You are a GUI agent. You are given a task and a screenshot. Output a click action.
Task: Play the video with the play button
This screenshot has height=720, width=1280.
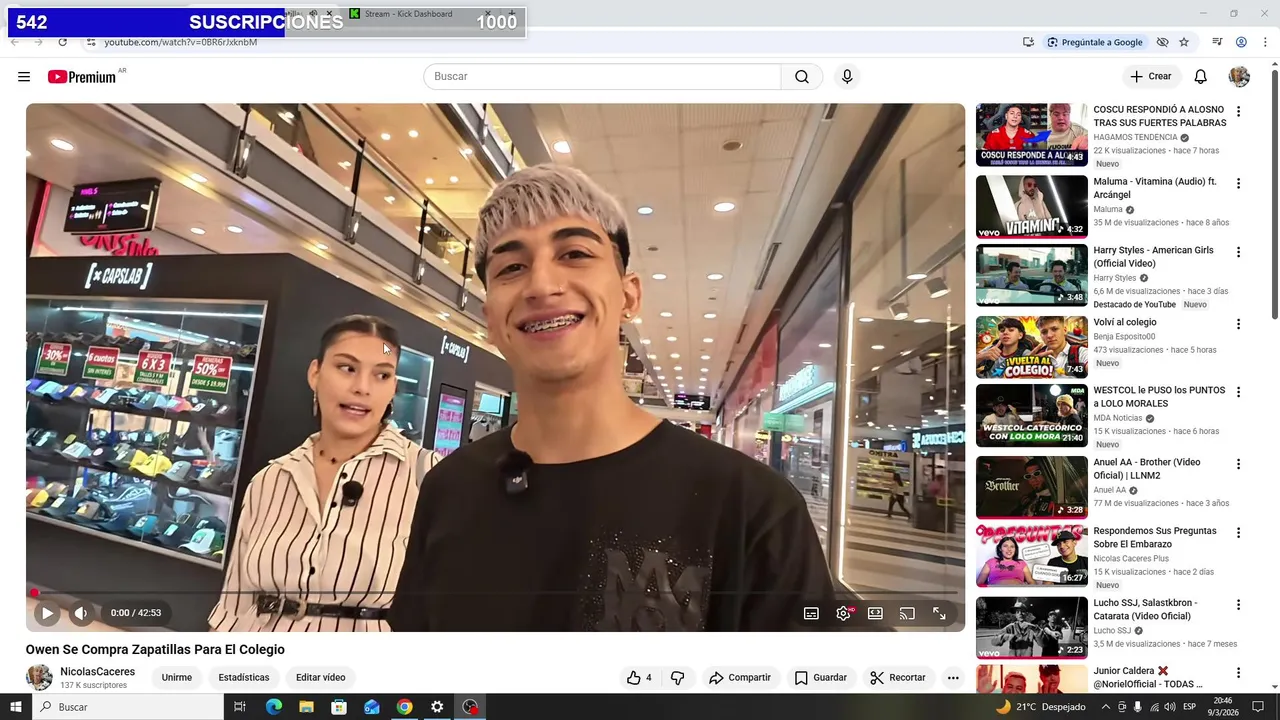[47, 613]
